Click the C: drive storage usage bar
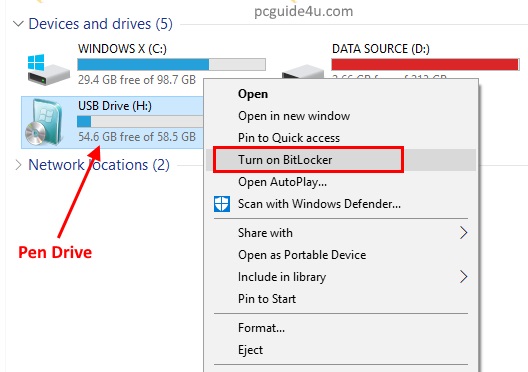 (x=171, y=64)
